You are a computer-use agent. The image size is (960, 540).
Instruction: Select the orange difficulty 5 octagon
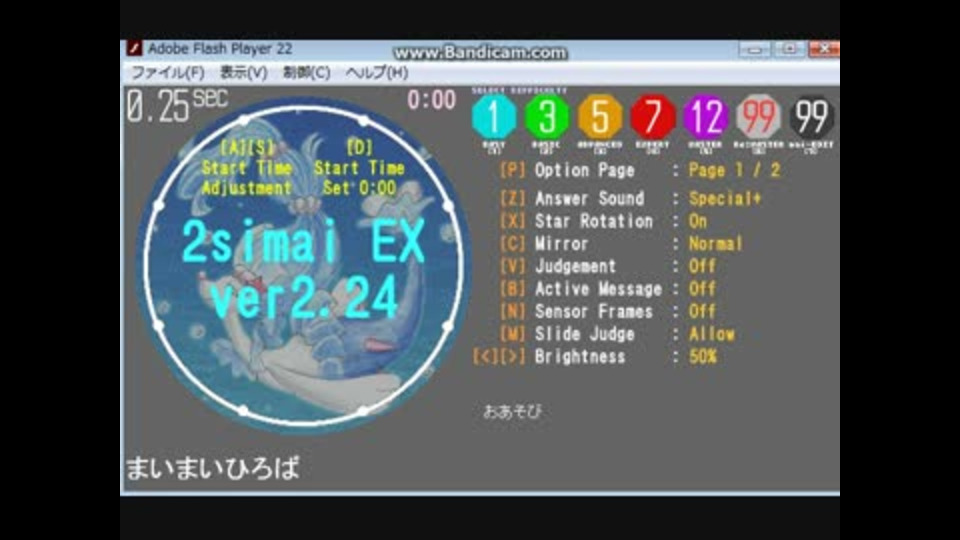click(x=600, y=116)
